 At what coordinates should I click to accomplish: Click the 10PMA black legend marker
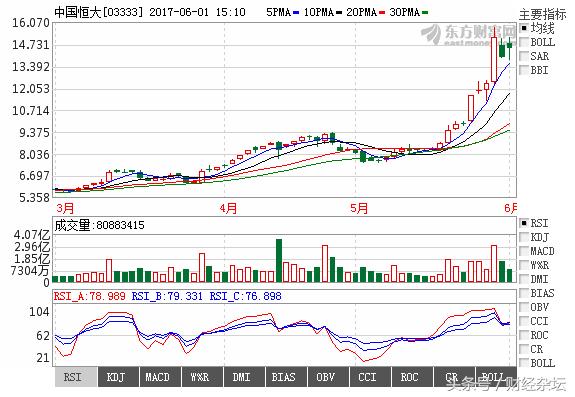click(x=339, y=13)
